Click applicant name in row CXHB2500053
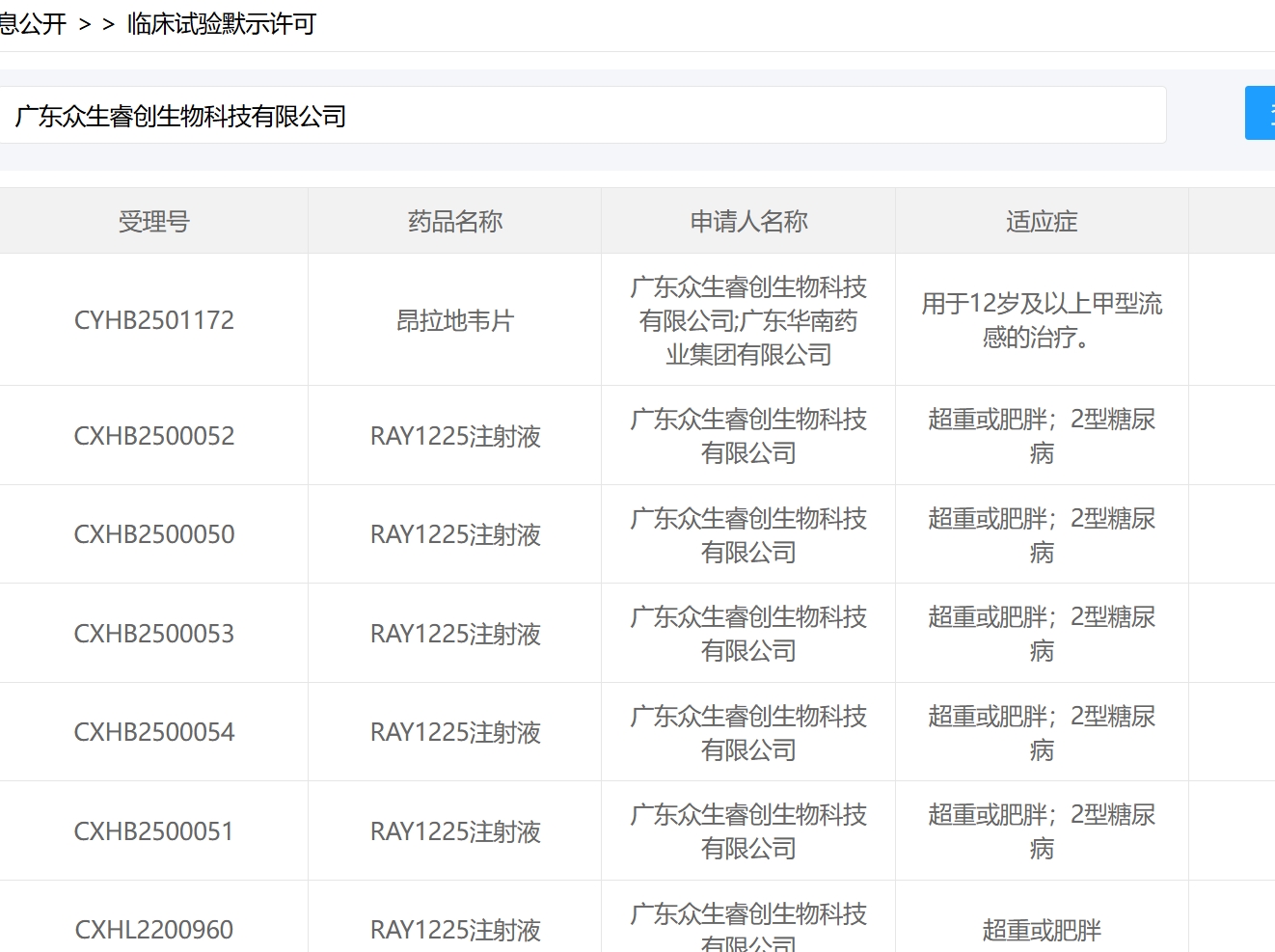 [x=748, y=634]
